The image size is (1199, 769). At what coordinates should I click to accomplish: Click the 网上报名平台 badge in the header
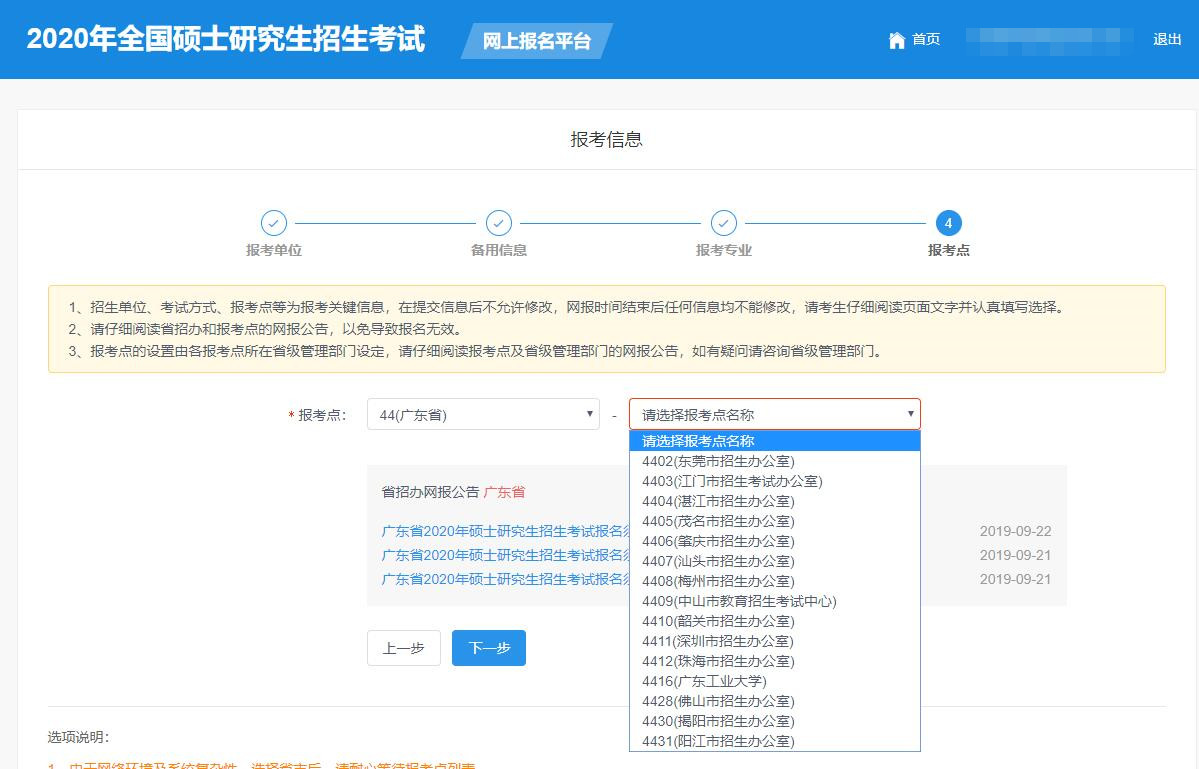click(x=536, y=41)
